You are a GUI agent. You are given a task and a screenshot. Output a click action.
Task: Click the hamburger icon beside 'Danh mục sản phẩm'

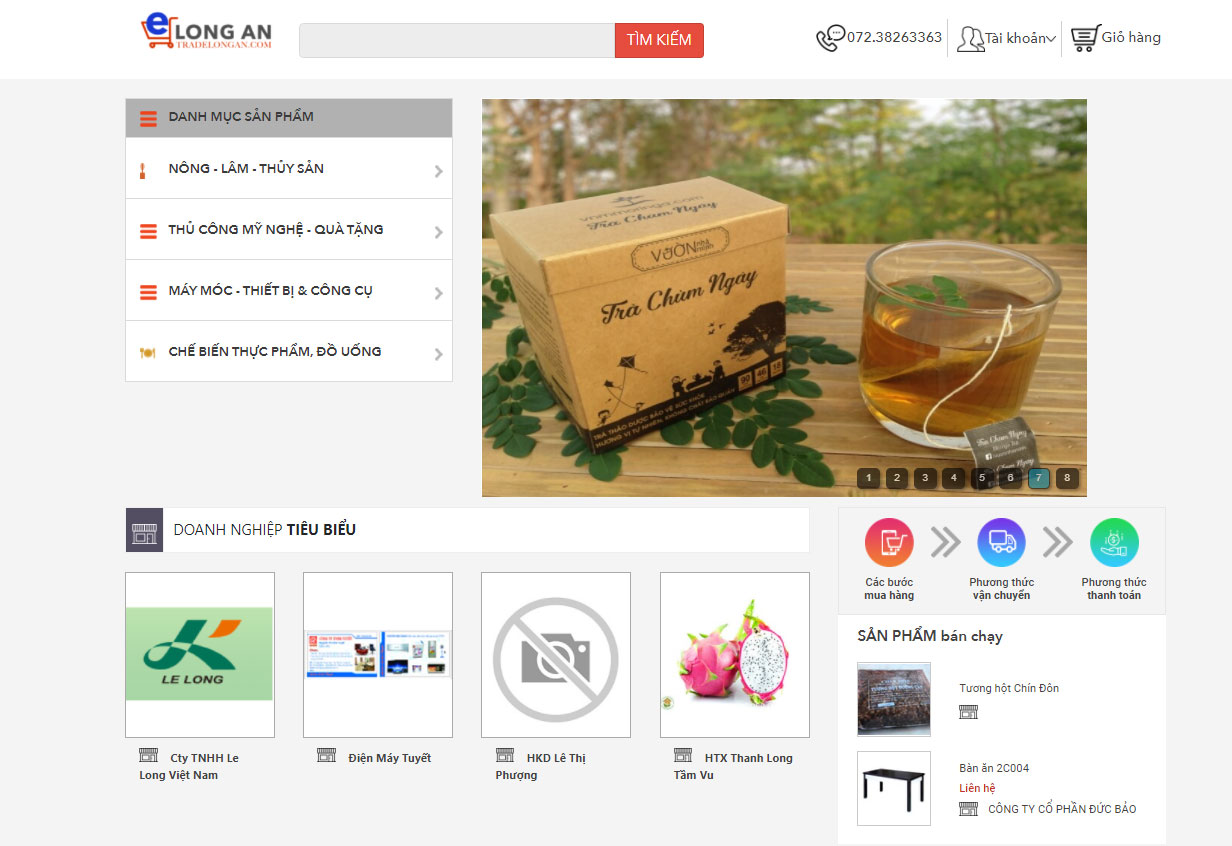[148, 118]
